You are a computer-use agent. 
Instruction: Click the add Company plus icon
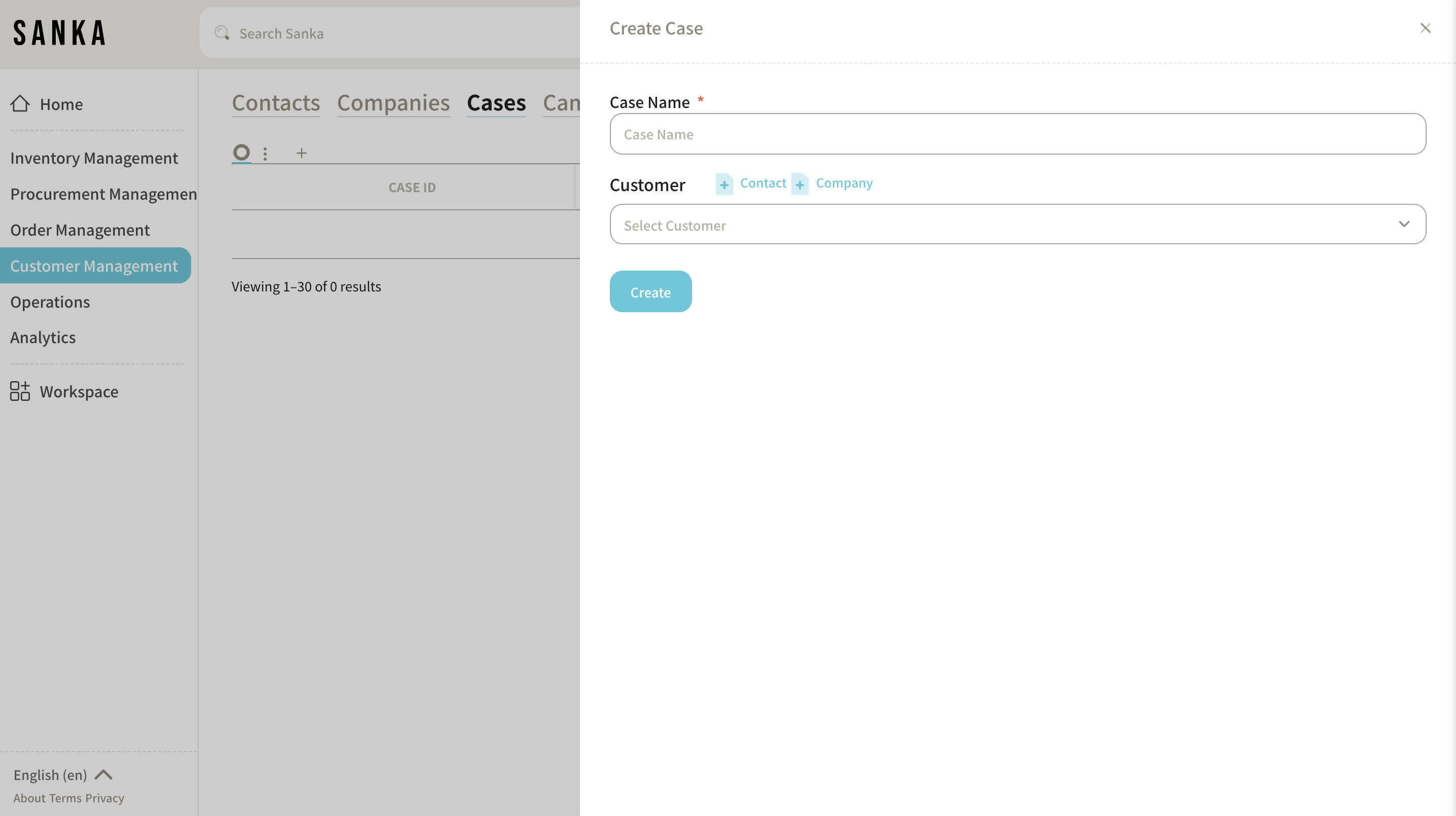pyautogui.click(x=800, y=184)
